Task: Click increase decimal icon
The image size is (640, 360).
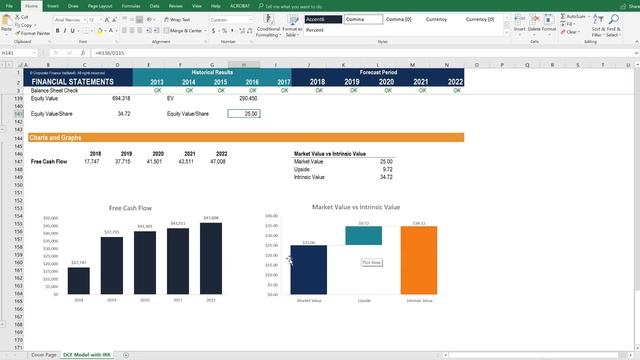Action: [x=242, y=31]
